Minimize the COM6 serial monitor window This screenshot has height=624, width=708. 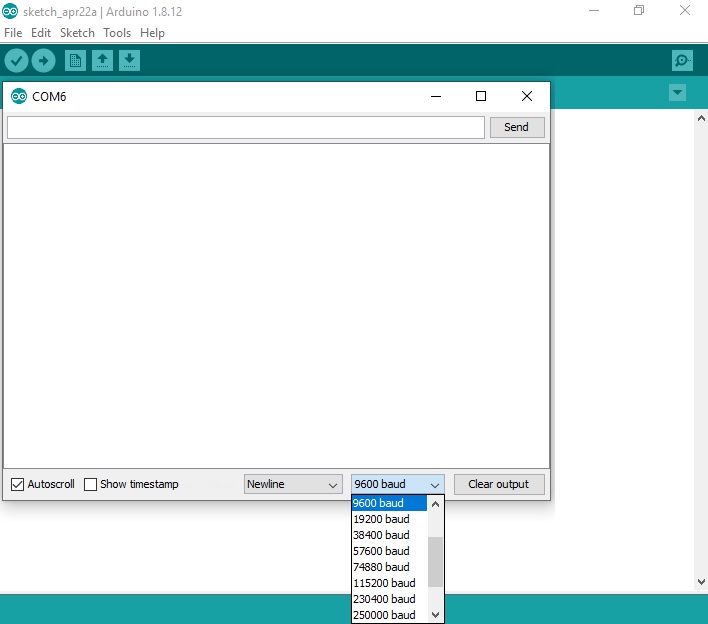pos(436,96)
